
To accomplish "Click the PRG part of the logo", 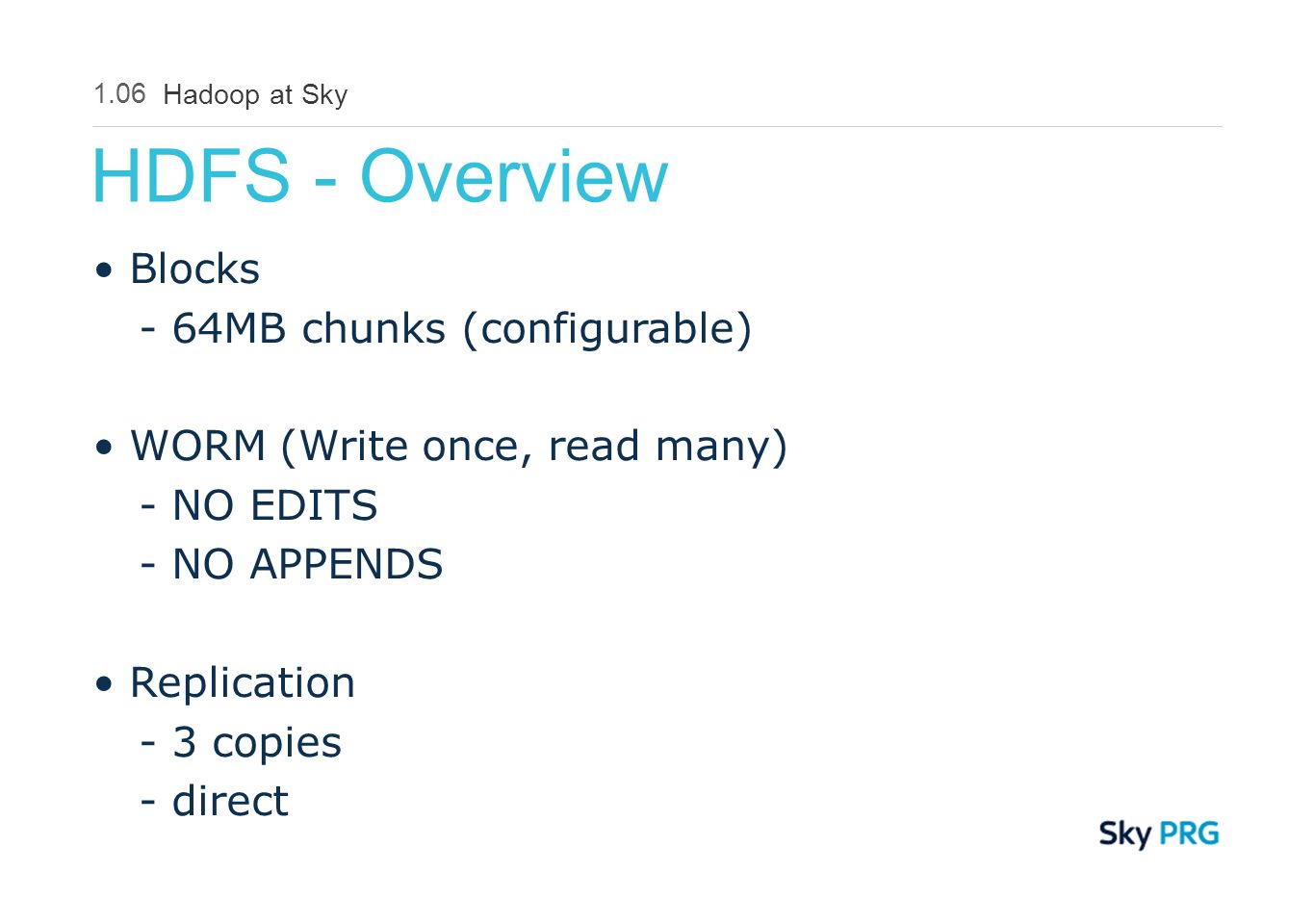I will point(1190,833).
